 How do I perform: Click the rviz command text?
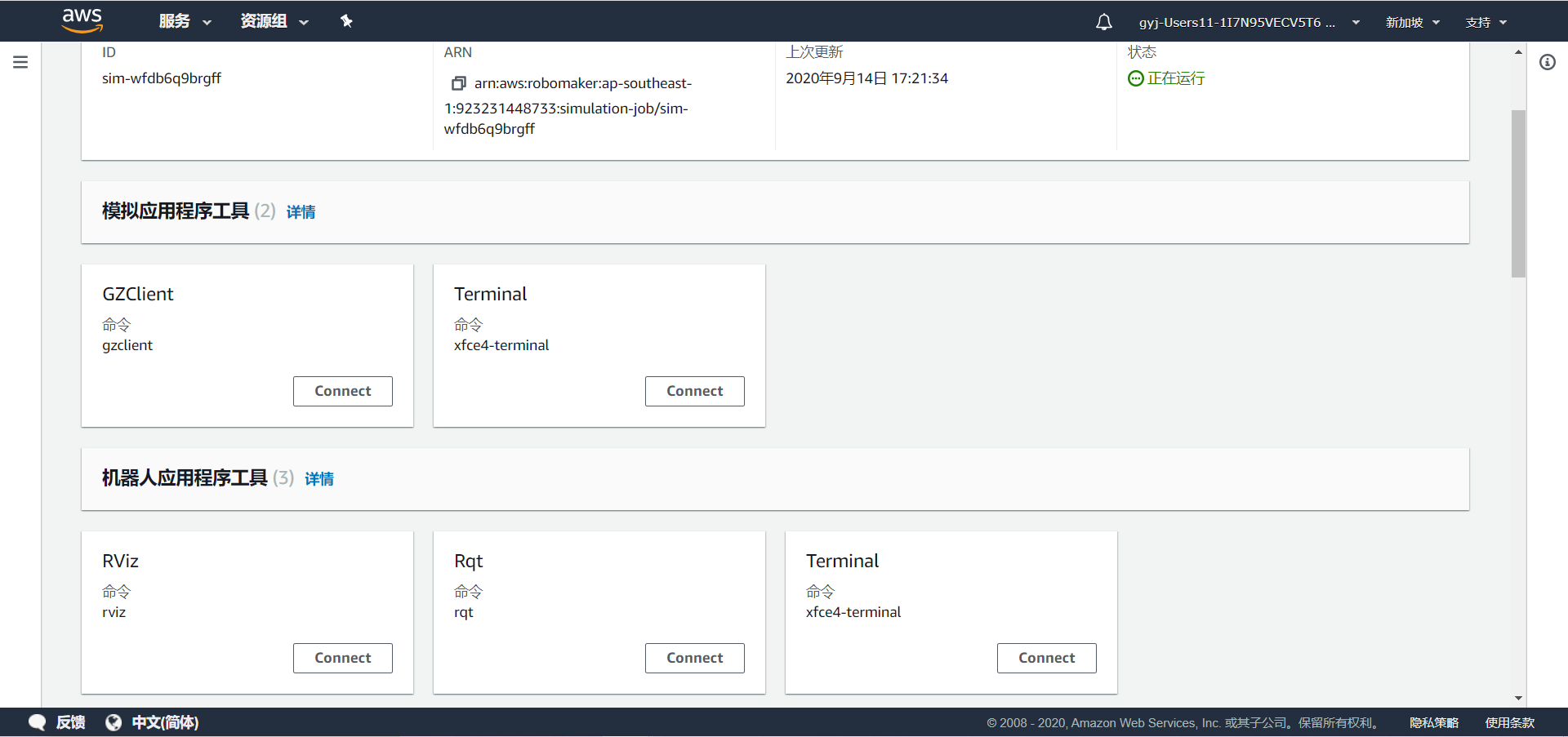114,612
